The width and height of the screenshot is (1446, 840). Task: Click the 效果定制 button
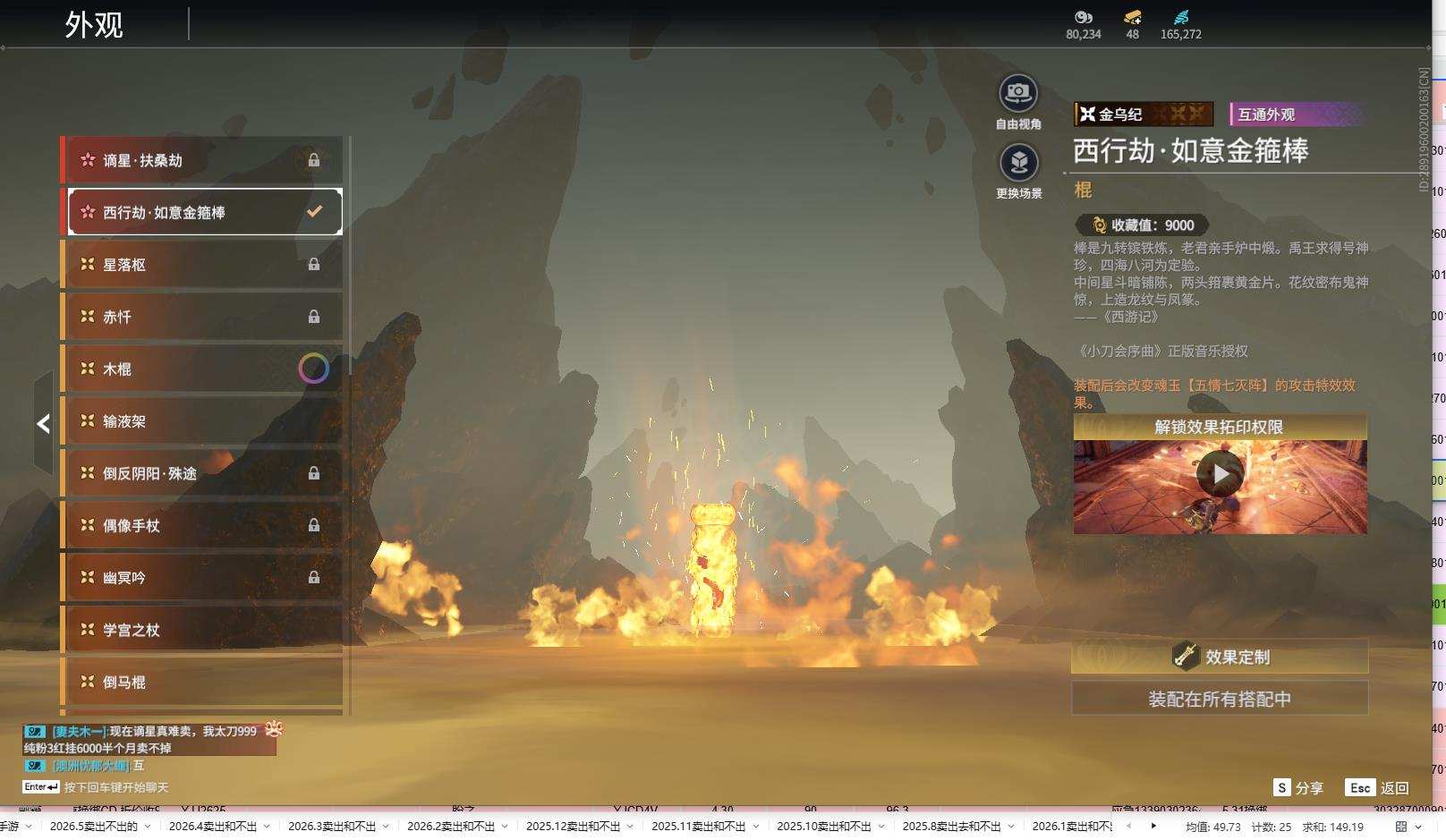(x=1220, y=657)
